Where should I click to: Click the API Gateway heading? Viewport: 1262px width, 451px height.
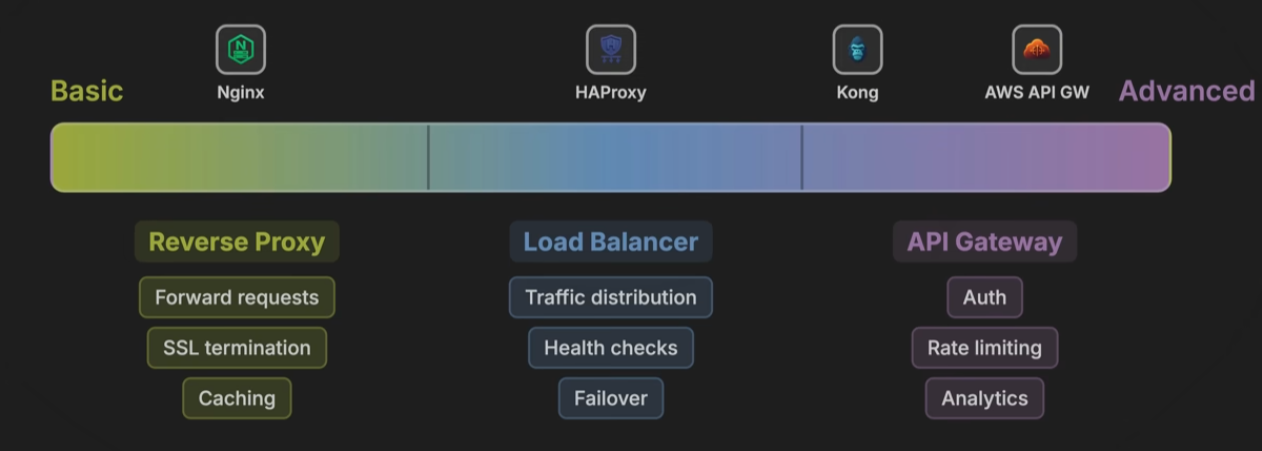coord(985,242)
